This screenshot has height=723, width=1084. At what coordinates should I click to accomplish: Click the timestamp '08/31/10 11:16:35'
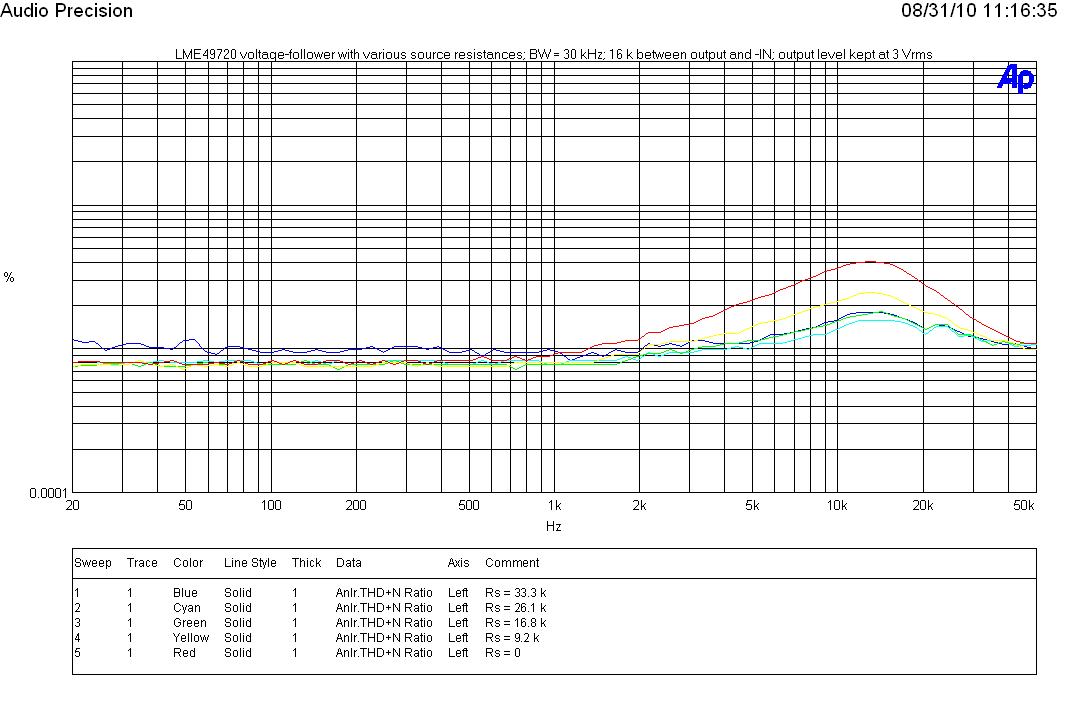[979, 10]
